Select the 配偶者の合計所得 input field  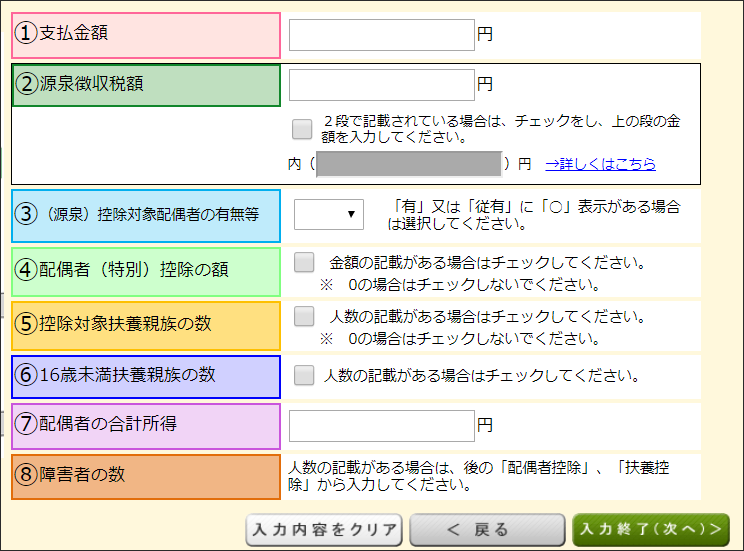point(381,425)
